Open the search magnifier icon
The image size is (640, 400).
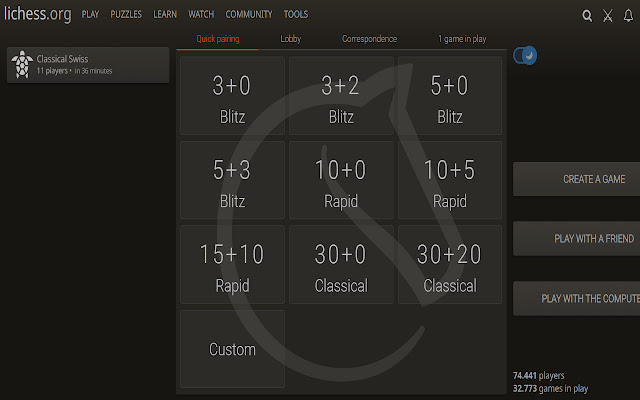[587, 15]
